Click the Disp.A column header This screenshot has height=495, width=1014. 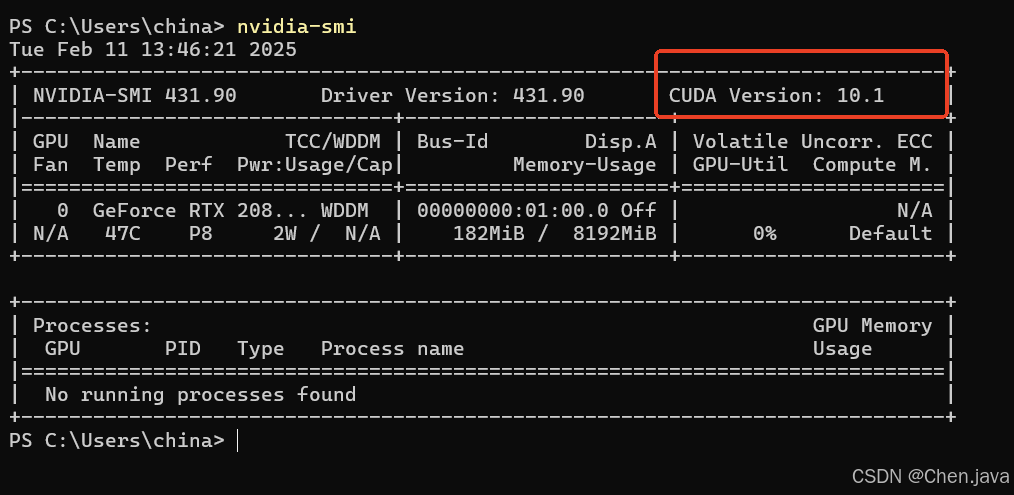[x=620, y=142]
